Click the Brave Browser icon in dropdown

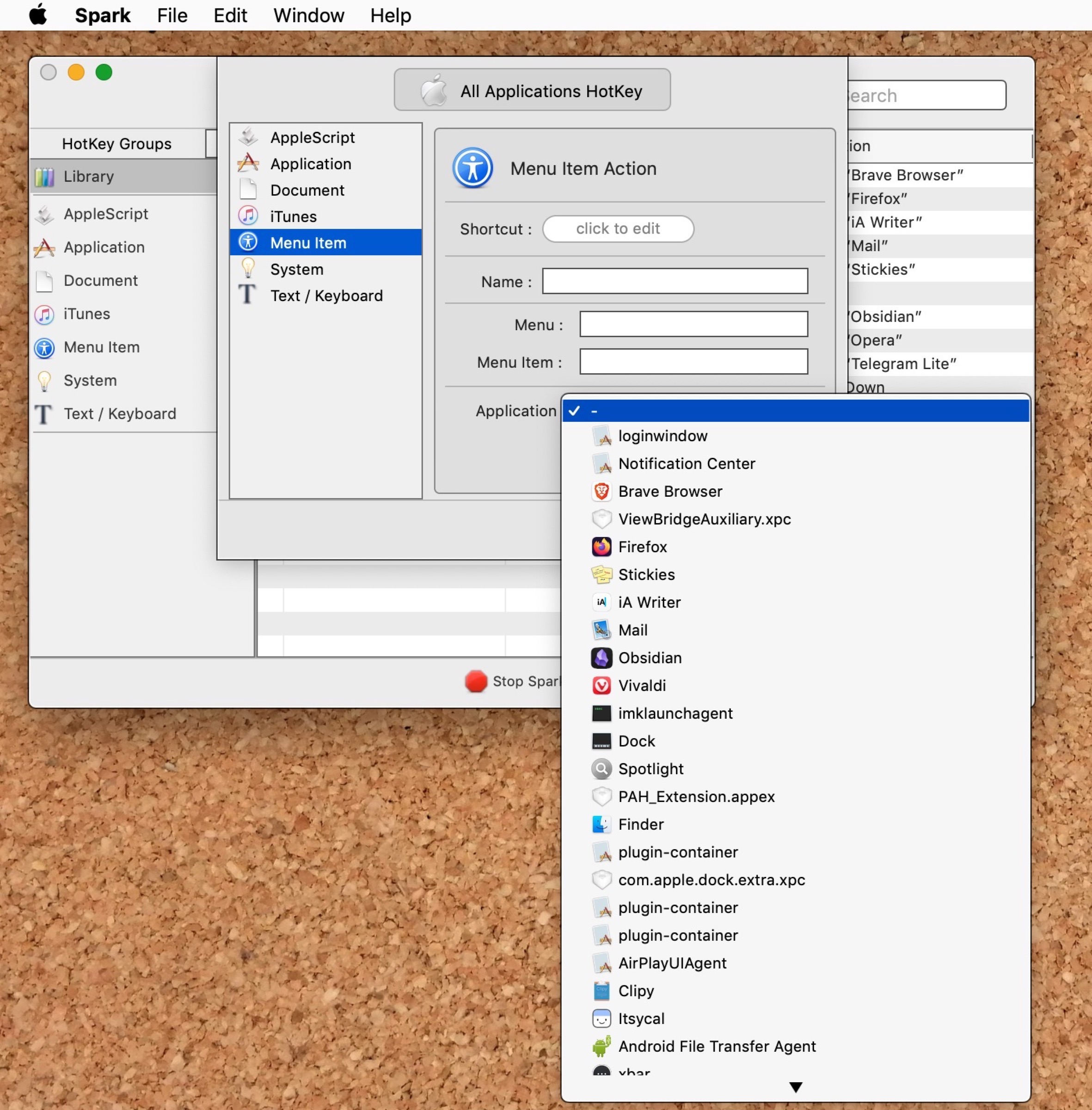601,492
